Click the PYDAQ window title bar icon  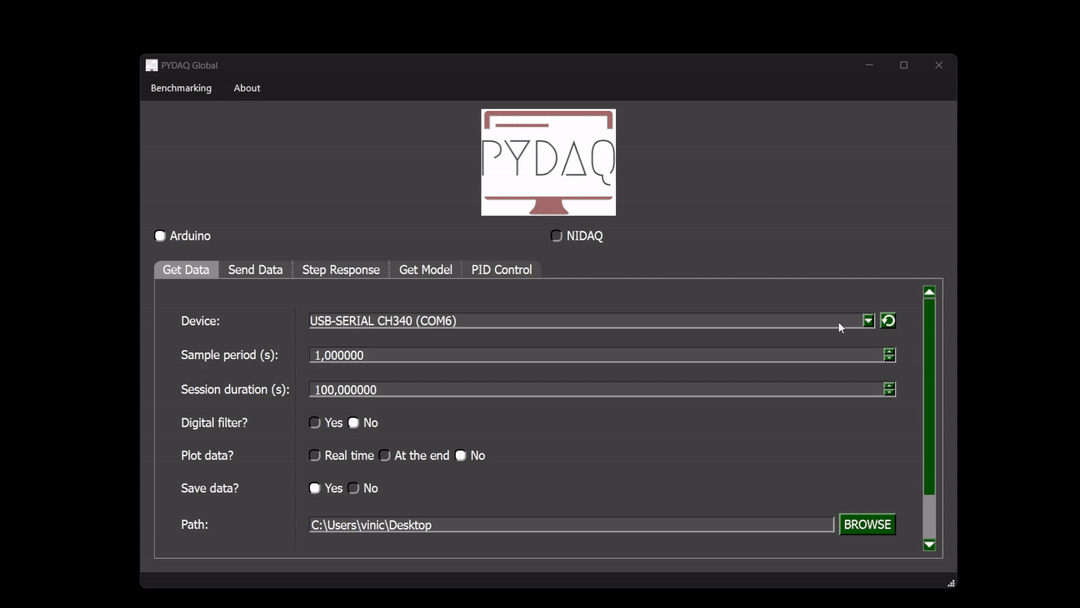[x=152, y=66]
